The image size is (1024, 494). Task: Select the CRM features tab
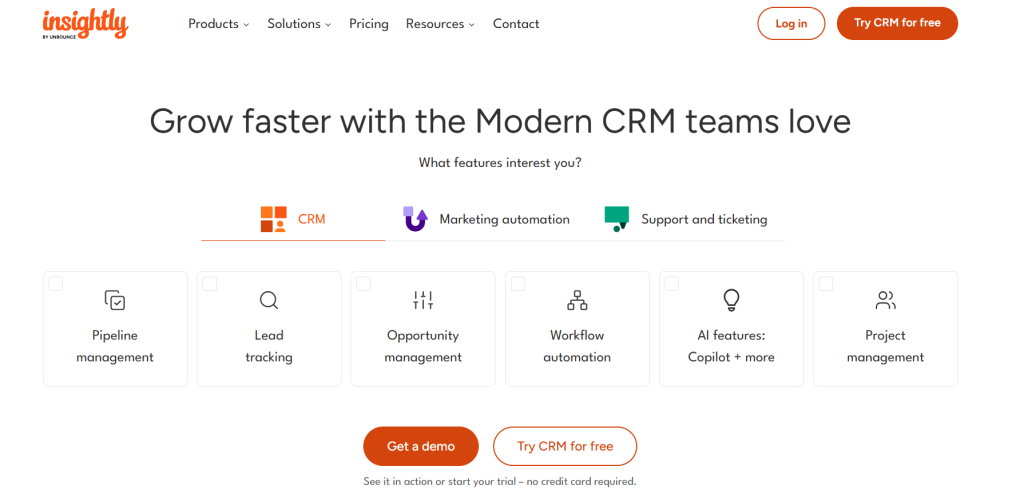[x=293, y=219]
